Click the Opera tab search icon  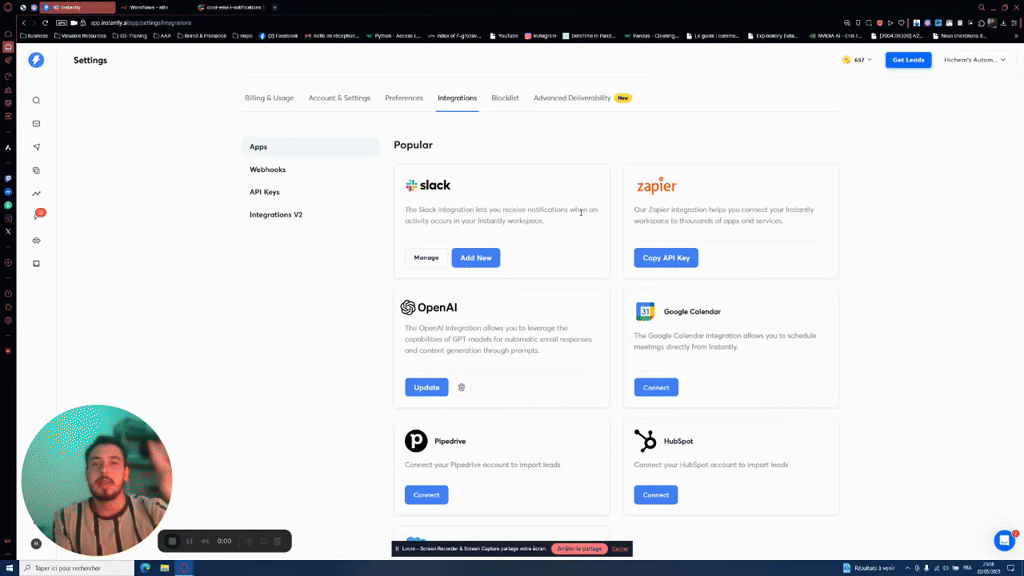[981, 7]
